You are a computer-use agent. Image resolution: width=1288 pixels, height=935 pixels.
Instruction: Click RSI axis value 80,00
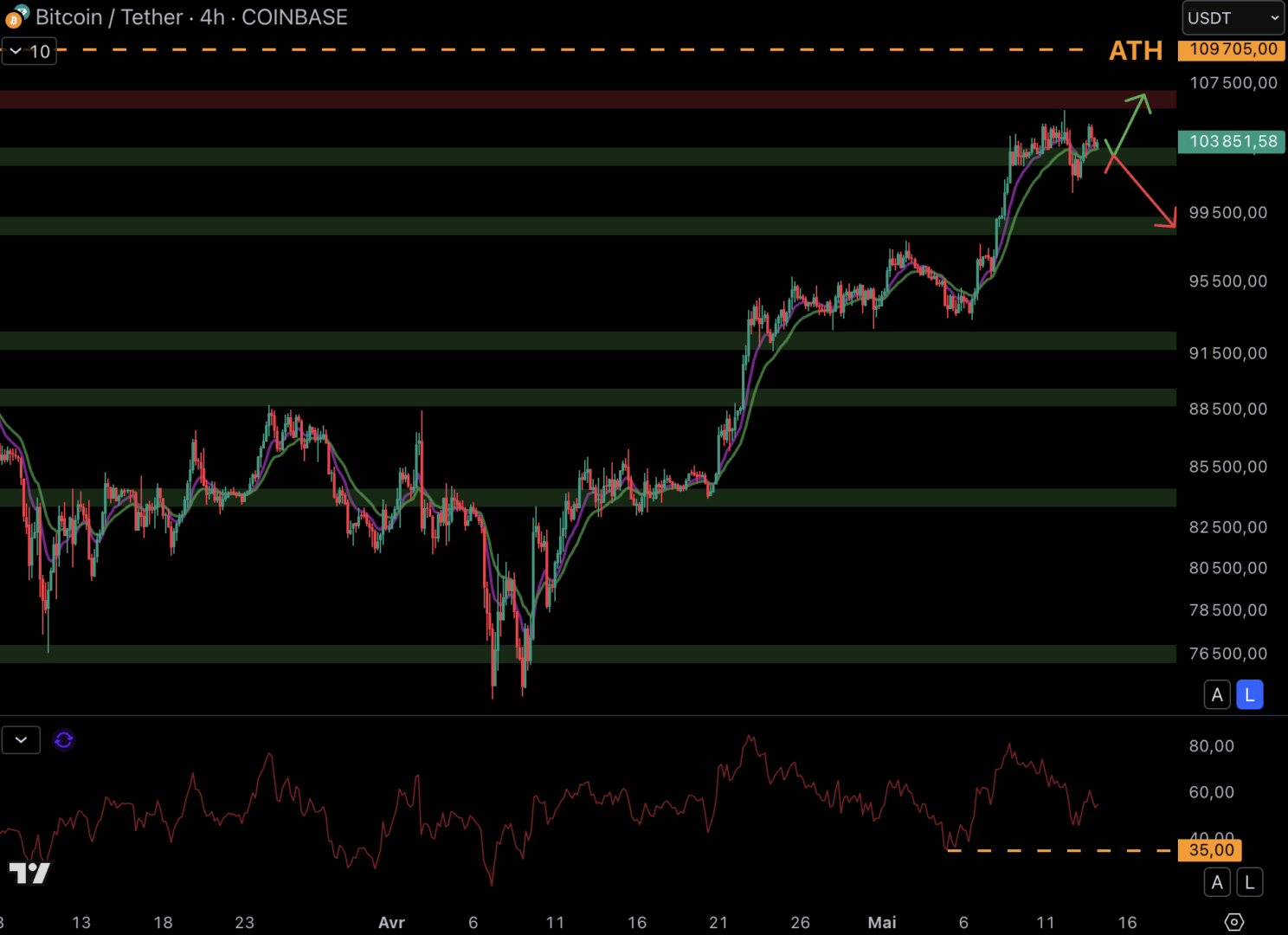[x=1211, y=746]
